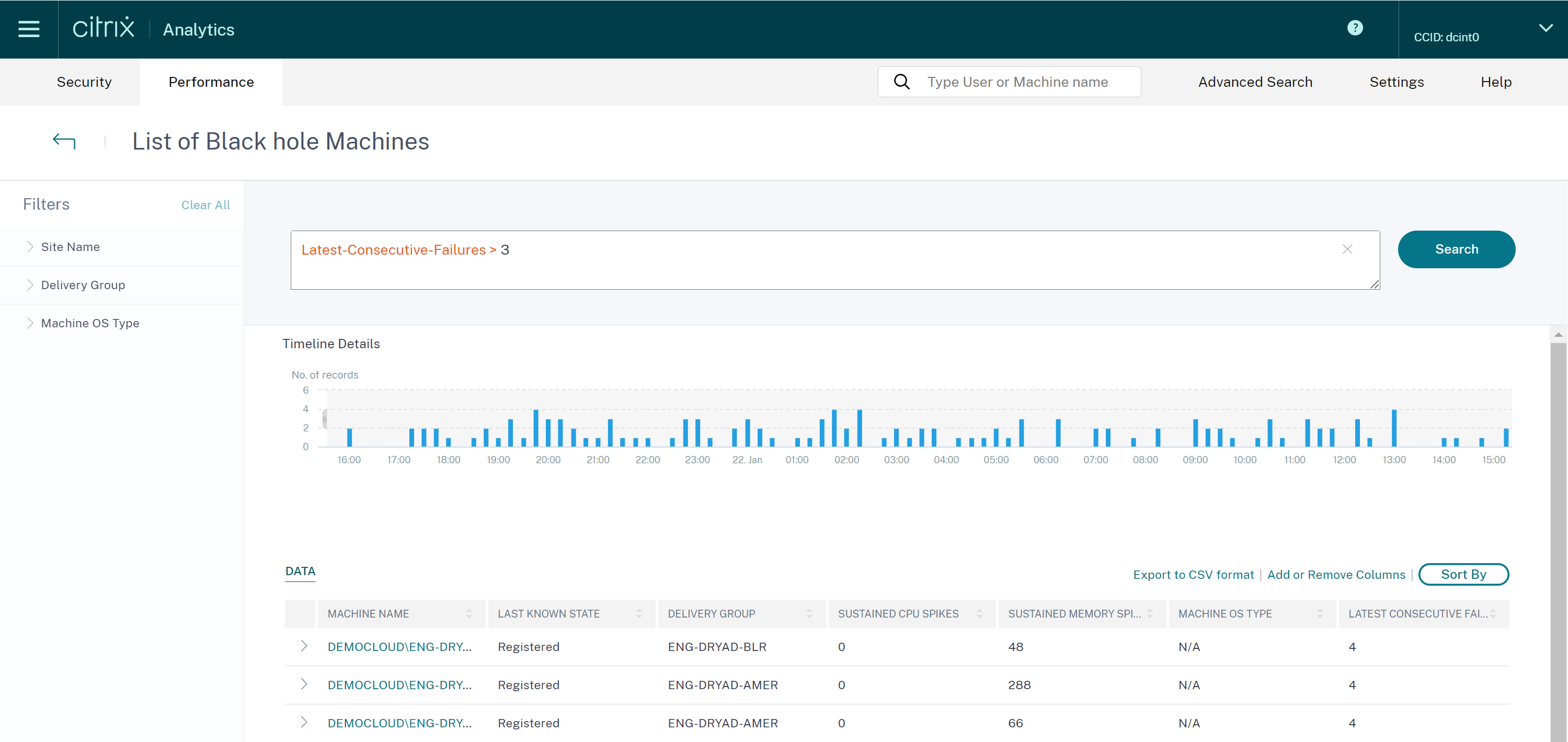Viewport: 1568px width, 742px height.
Task: Sort by Machine Name column arrows
Action: (x=468, y=613)
